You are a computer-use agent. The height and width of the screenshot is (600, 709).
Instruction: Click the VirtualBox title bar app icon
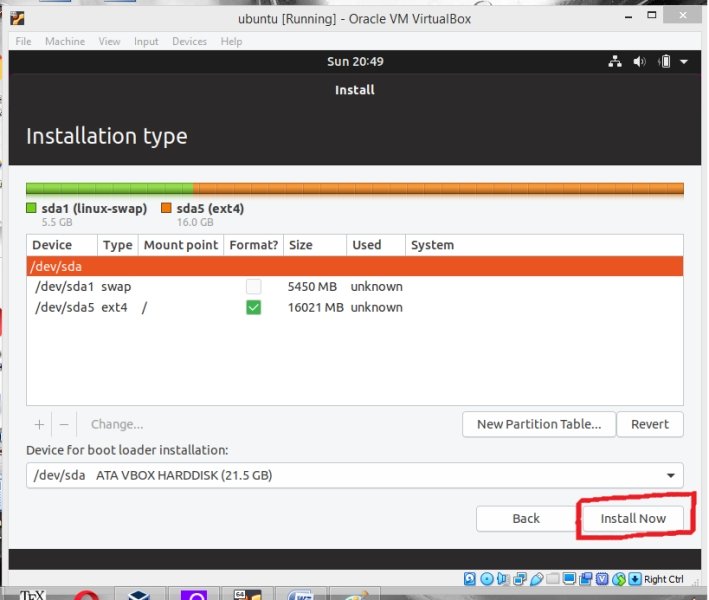click(x=18, y=19)
